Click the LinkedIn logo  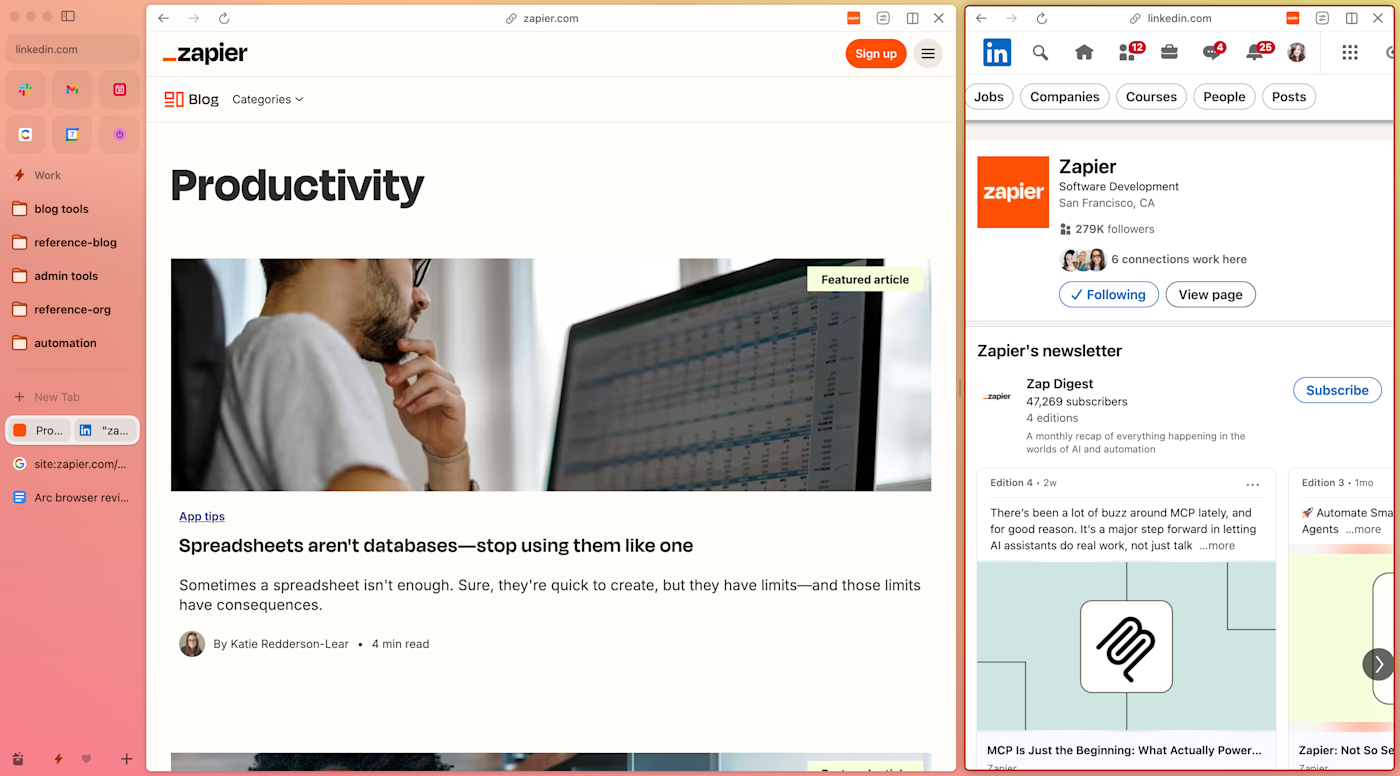click(997, 53)
